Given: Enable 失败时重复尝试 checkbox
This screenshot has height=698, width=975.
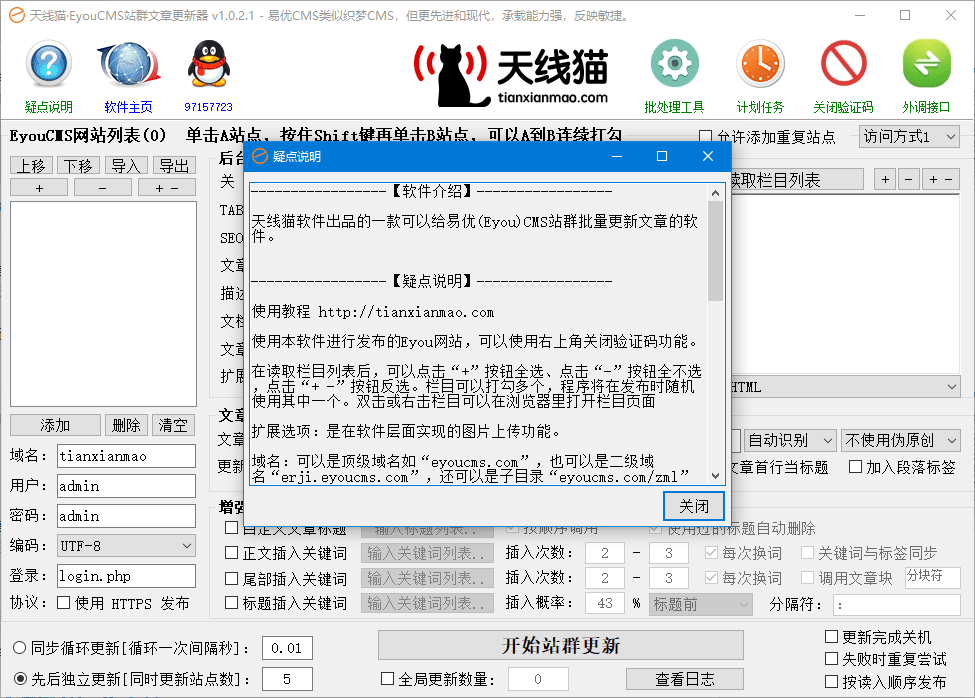Looking at the screenshot, I should [831, 659].
